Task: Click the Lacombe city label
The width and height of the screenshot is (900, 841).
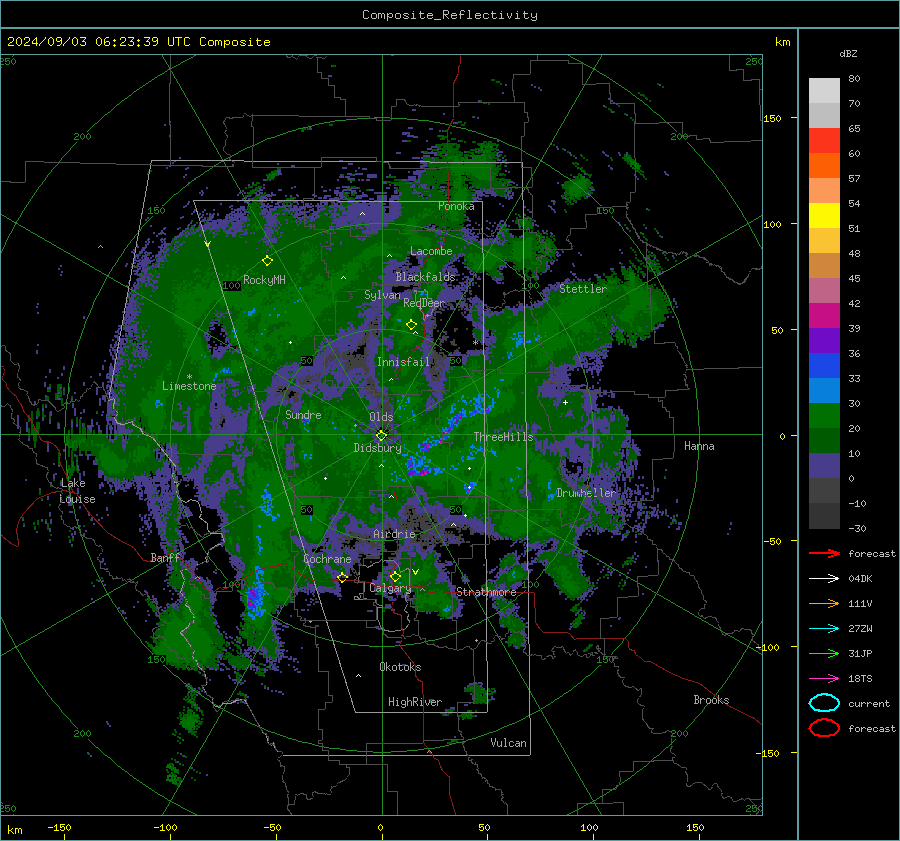Action: pos(431,251)
